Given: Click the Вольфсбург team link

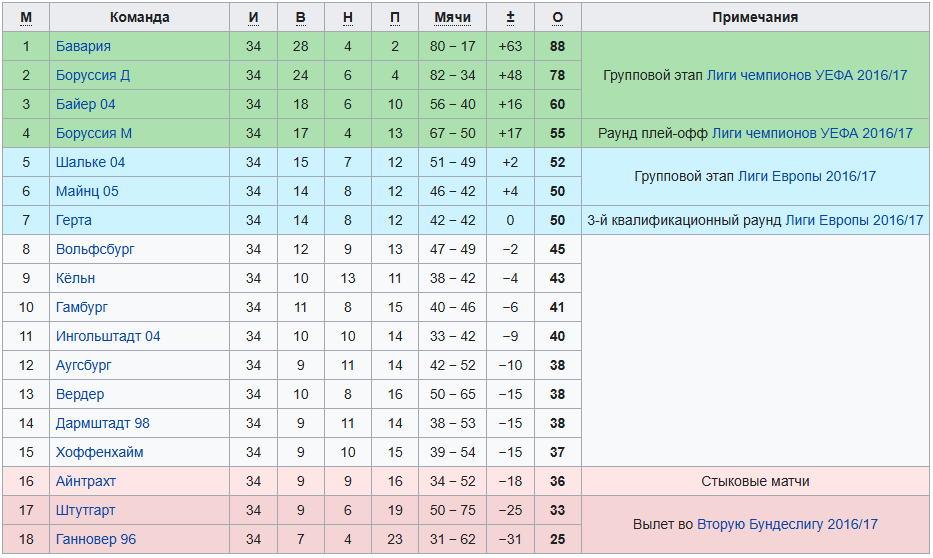Looking at the screenshot, I should click(95, 249).
